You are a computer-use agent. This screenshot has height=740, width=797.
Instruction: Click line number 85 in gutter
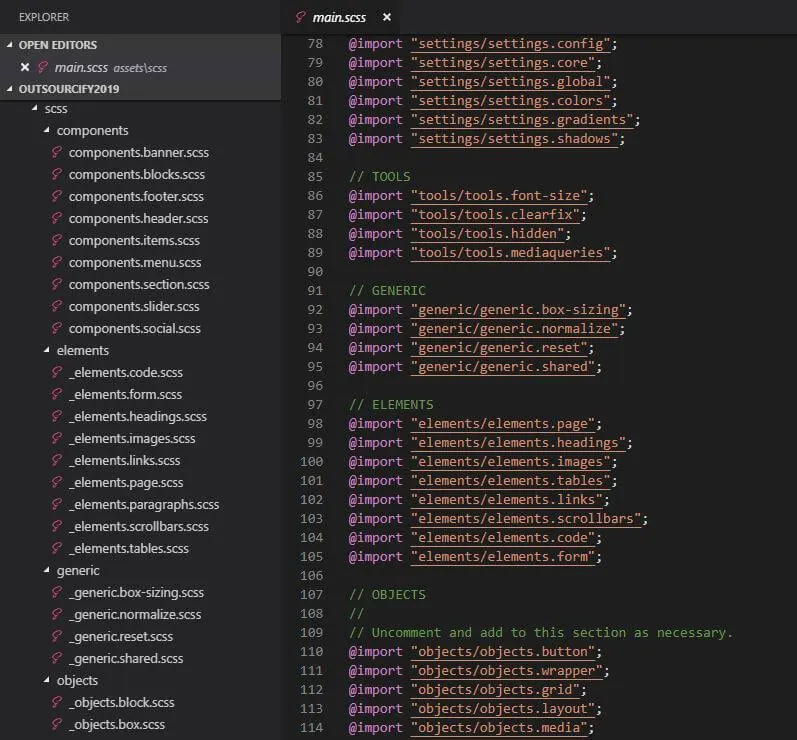click(x=315, y=177)
